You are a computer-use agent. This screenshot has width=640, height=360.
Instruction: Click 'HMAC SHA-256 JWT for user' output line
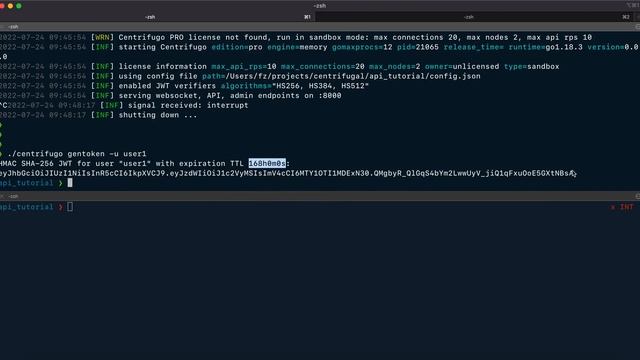[x=144, y=163]
